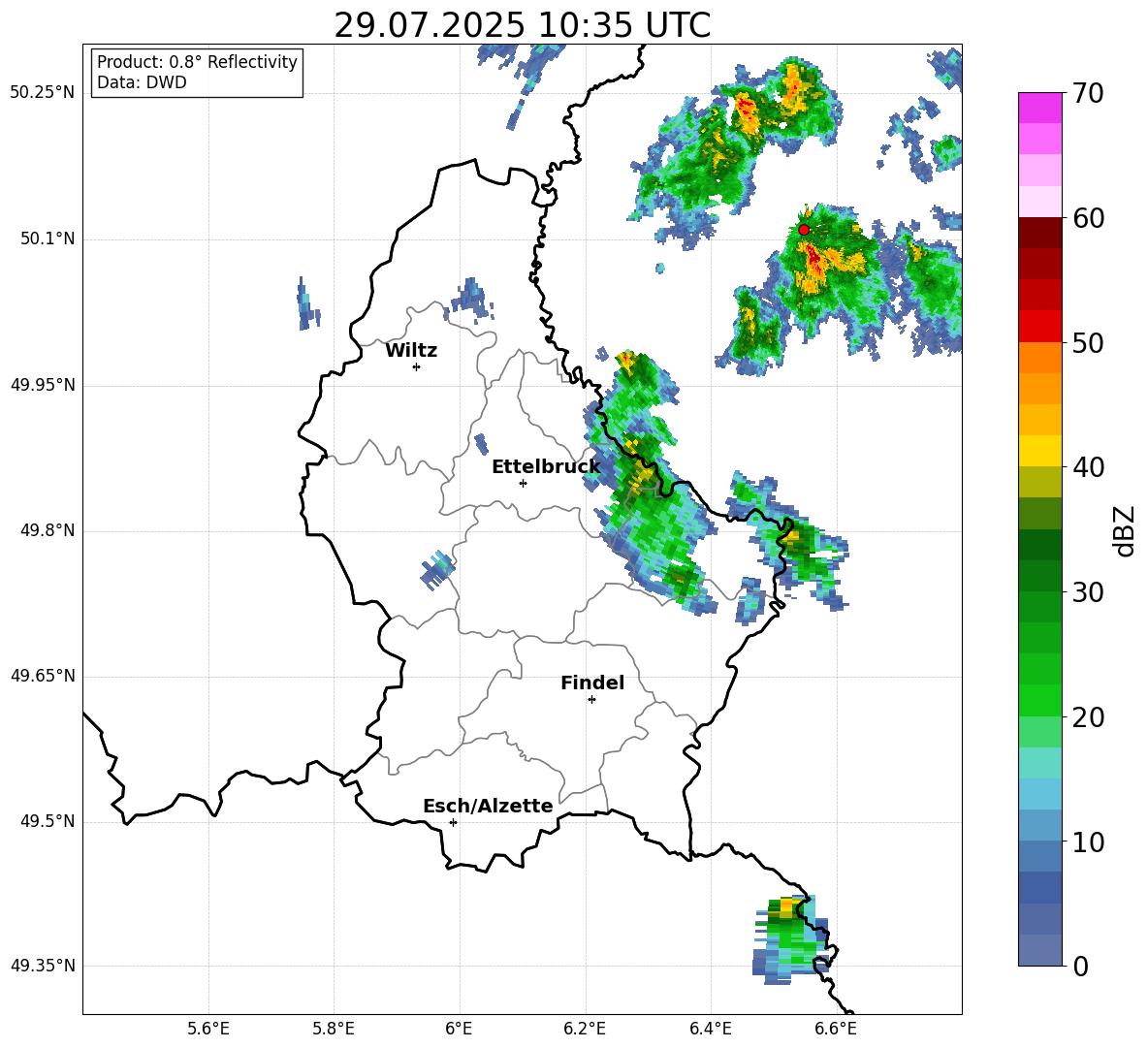Viewport: 1148px width, 1048px height.
Task: Click the 6.4°E longitude label
Action: tap(710, 1029)
